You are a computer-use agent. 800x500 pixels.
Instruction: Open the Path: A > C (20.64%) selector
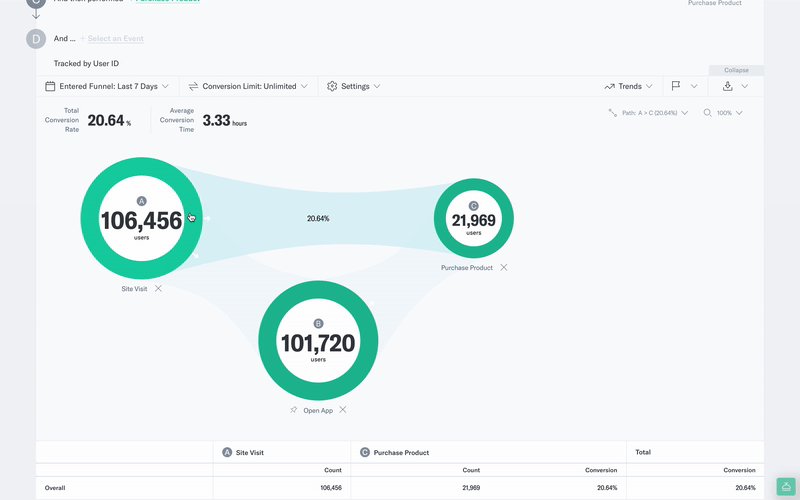[649, 113]
